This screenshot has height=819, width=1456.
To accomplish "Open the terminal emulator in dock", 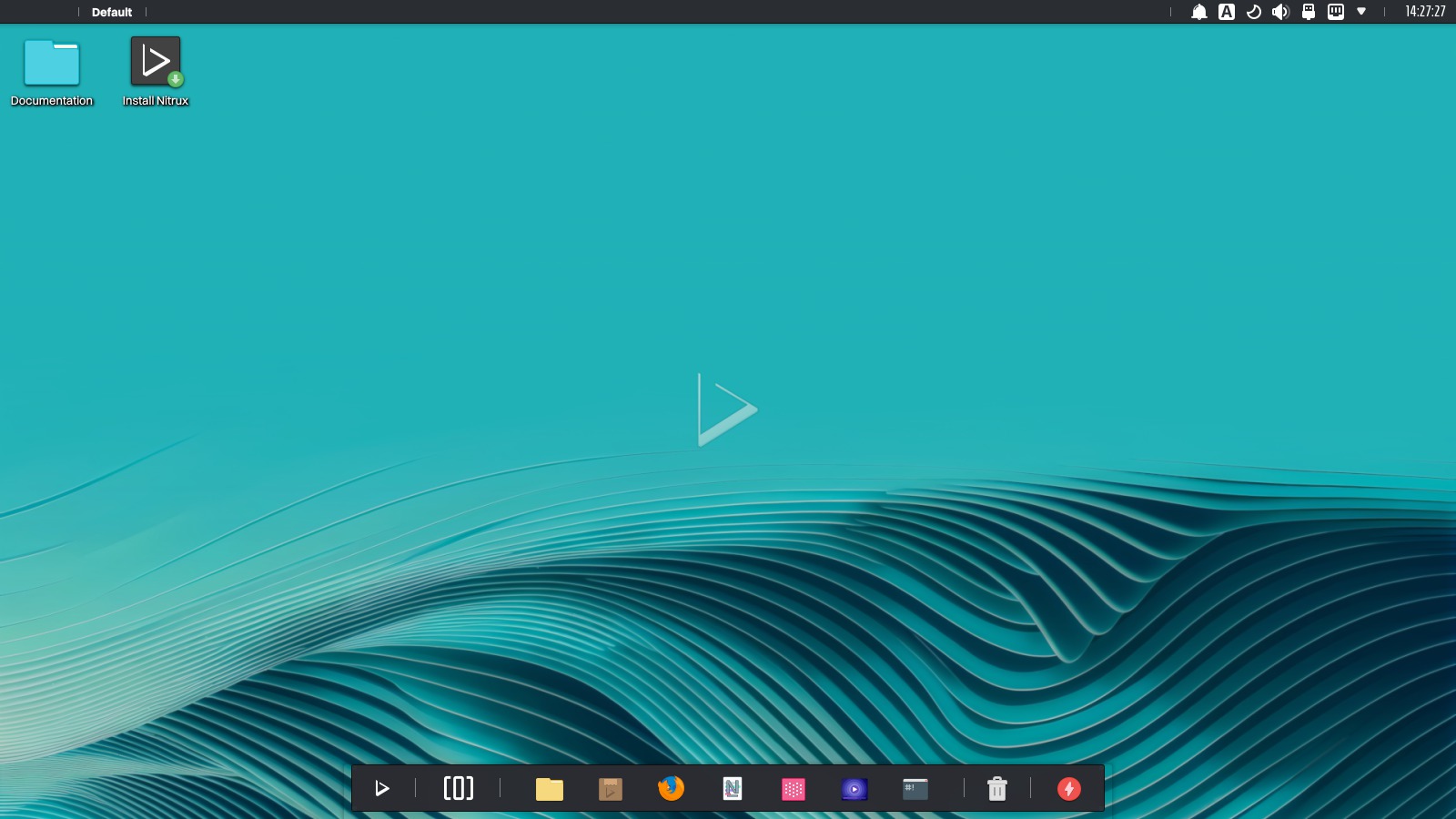I will 915,789.
